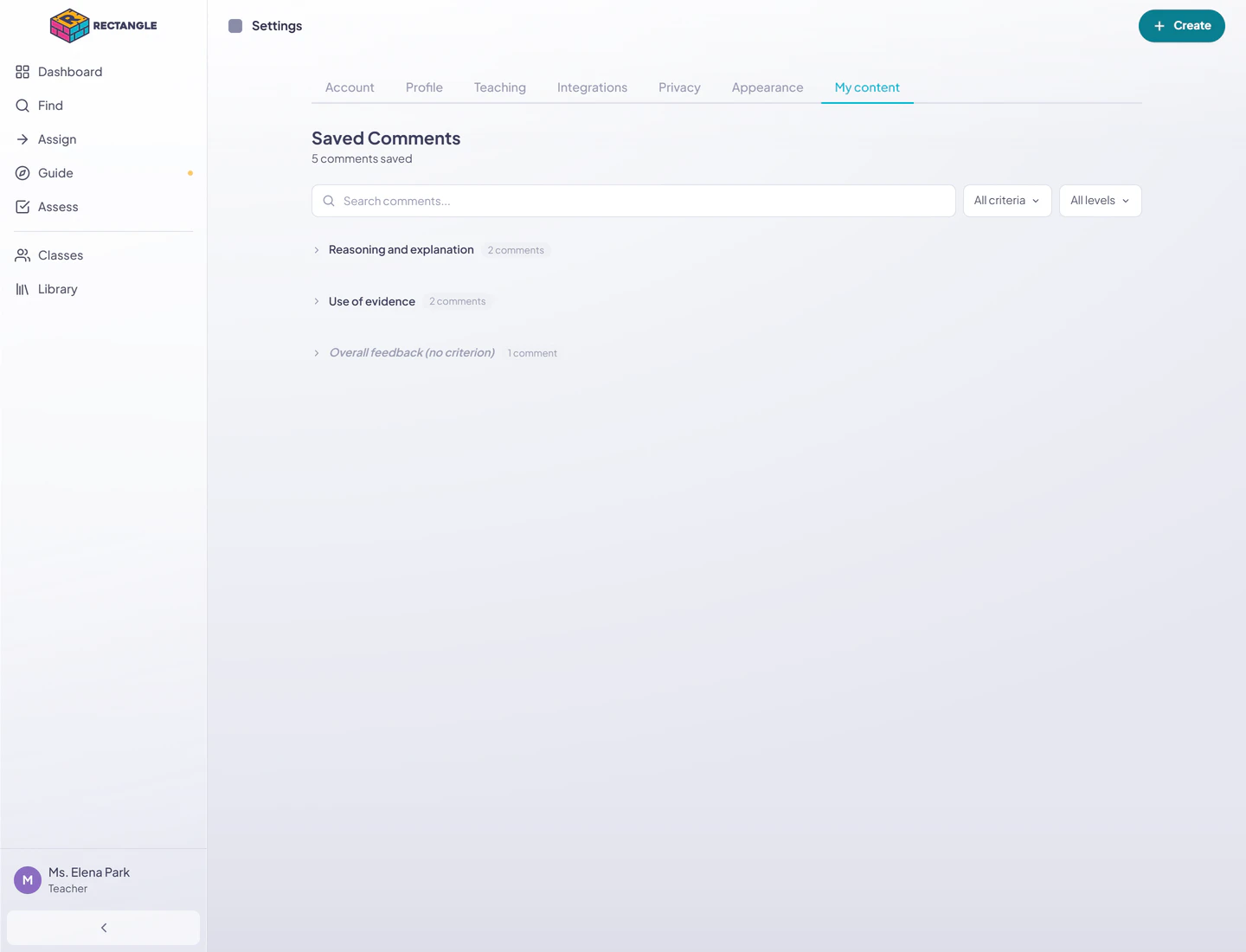Open the All levels dropdown
The height and width of the screenshot is (952, 1246).
[x=1100, y=201]
